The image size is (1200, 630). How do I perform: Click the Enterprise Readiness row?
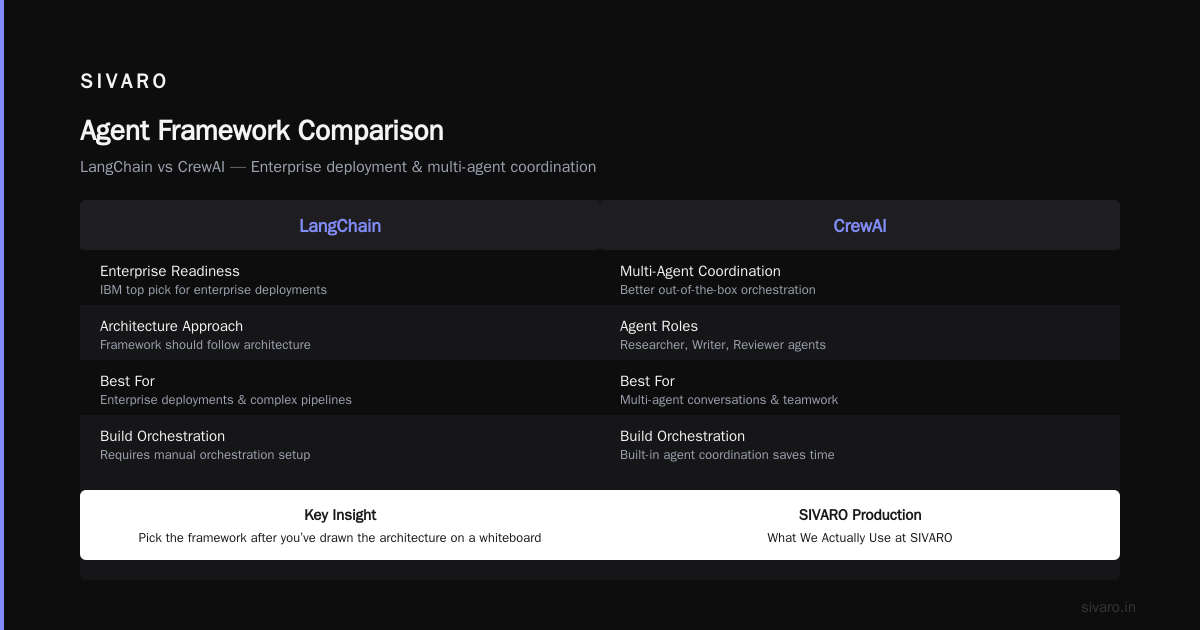coord(340,278)
